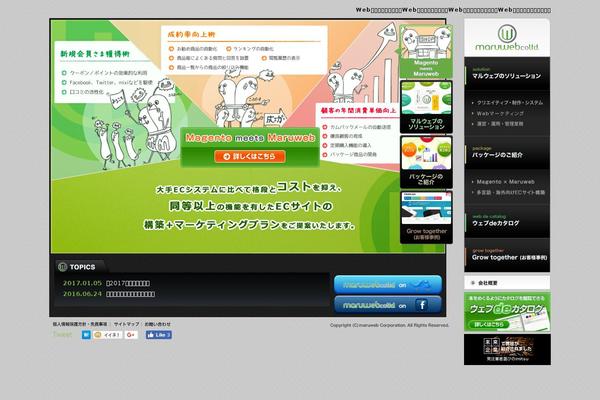
Task: Open the Webマーケティング sidebar link
Action: point(500,113)
